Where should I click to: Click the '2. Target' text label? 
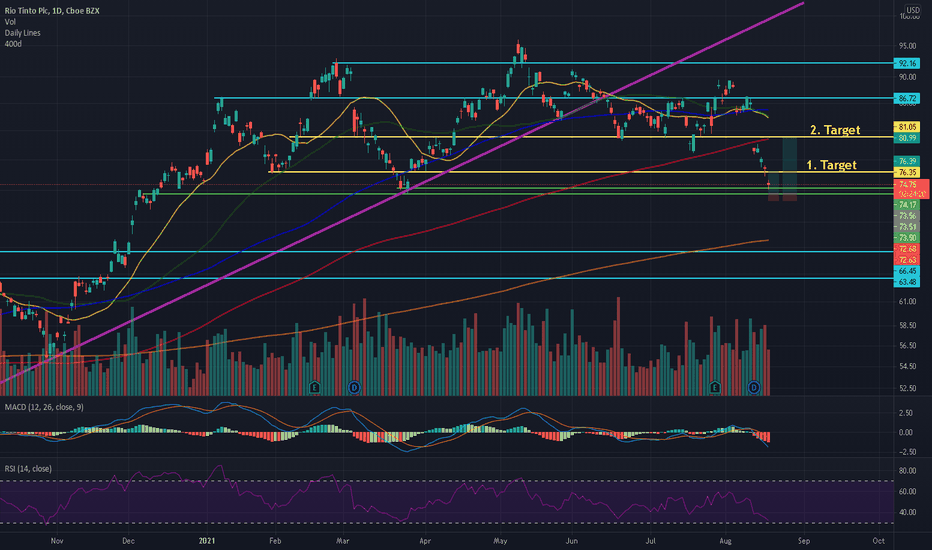pyautogui.click(x=835, y=130)
